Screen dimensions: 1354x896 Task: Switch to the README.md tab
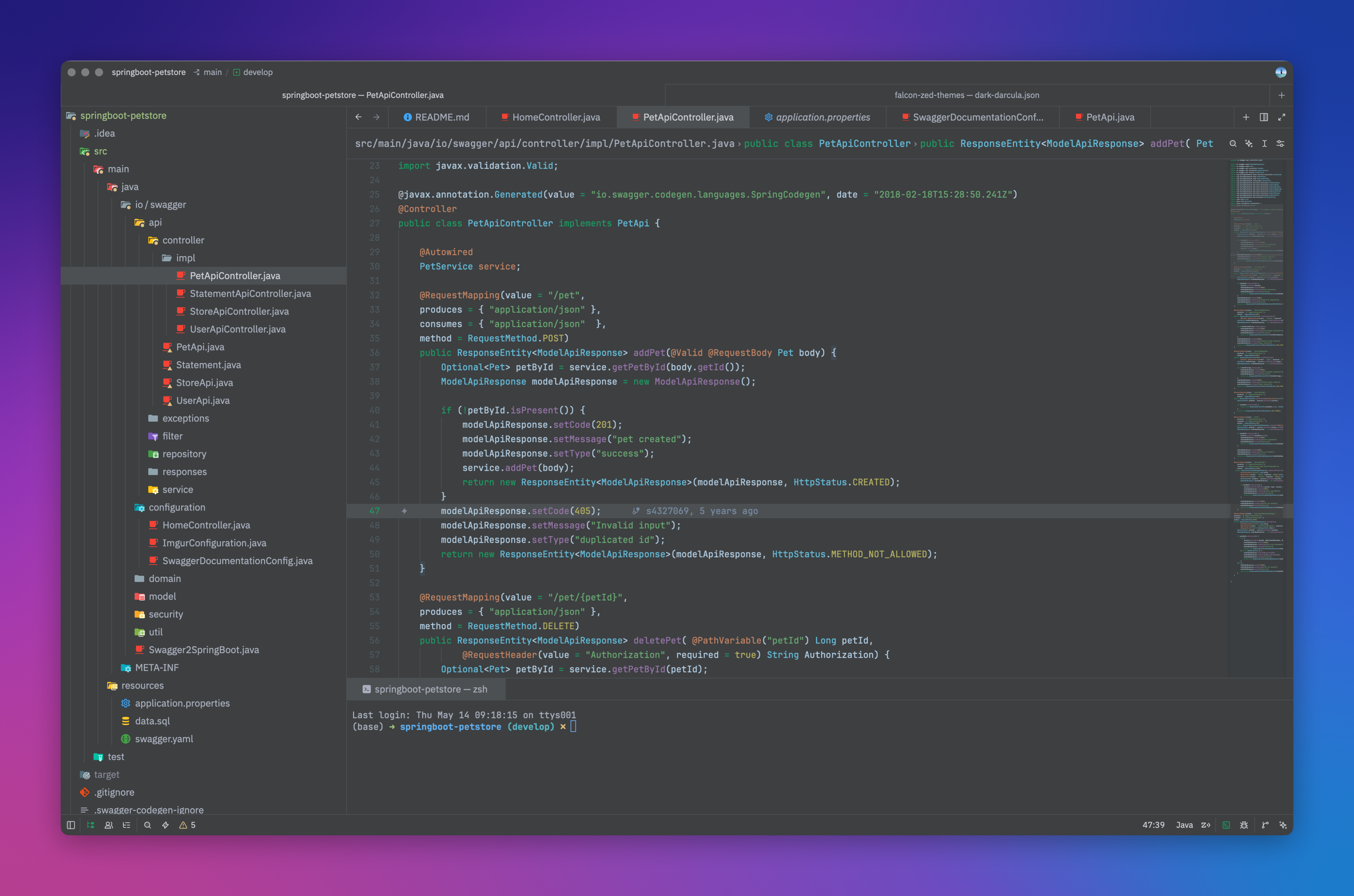tap(436, 117)
